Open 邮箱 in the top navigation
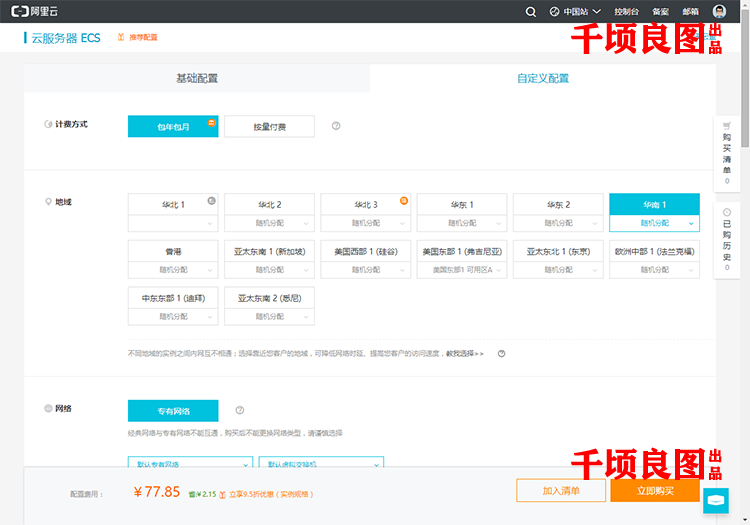750x525 pixels. [x=690, y=11]
